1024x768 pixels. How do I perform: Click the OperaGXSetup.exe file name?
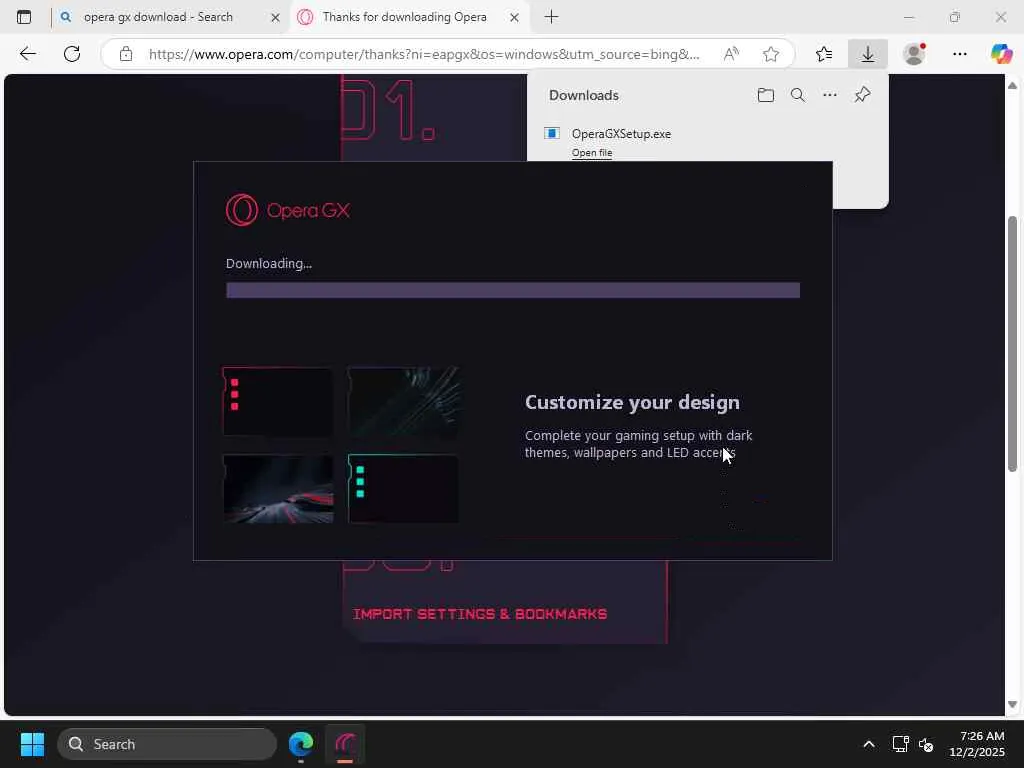coord(621,134)
